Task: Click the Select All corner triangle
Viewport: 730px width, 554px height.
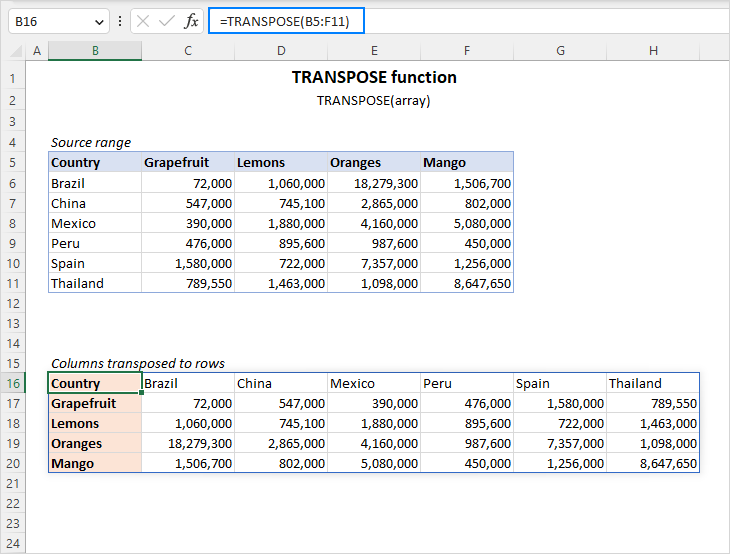Action: pos(14,51)
